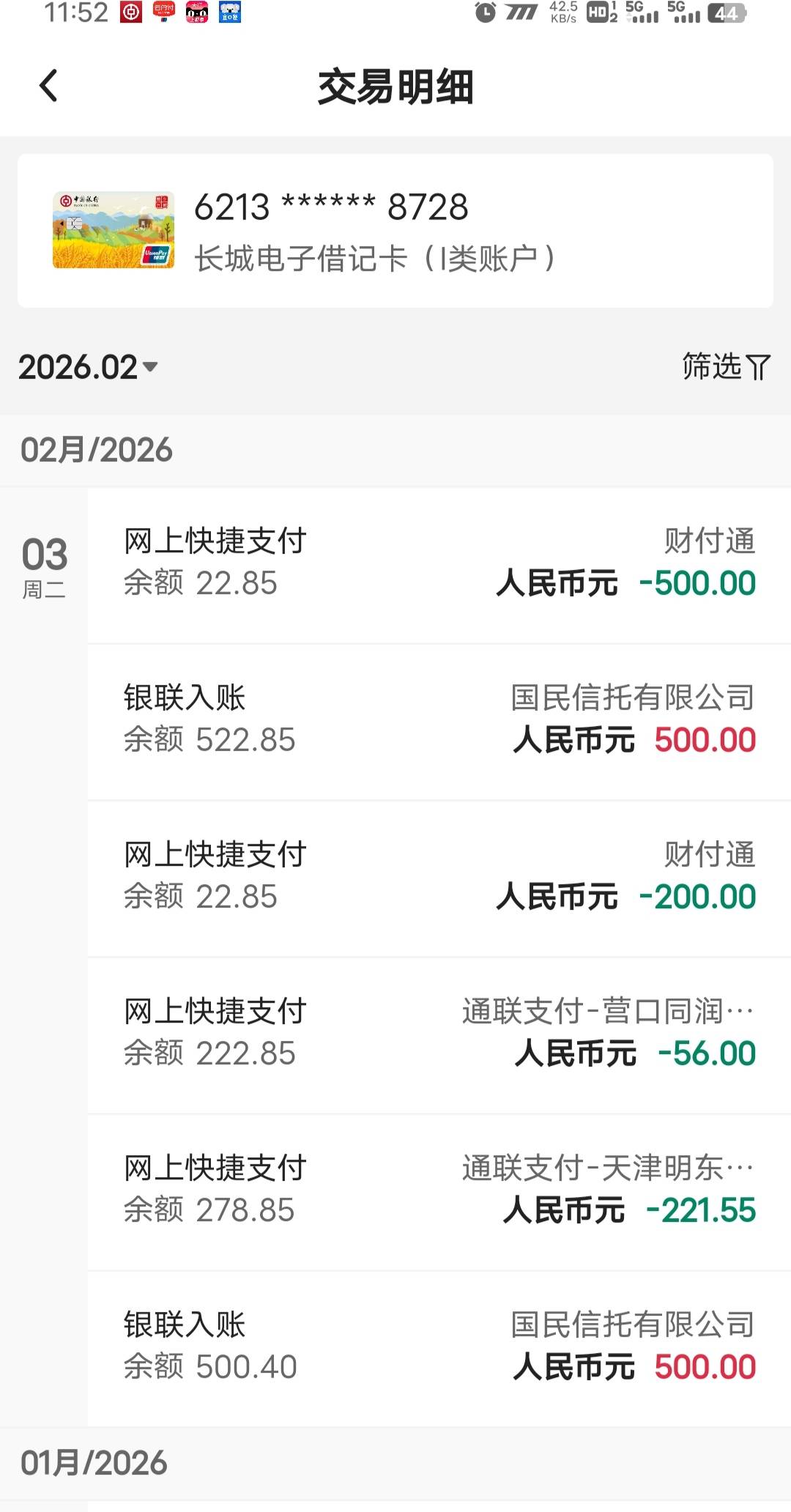Tap the battery indicator icon

727,13
